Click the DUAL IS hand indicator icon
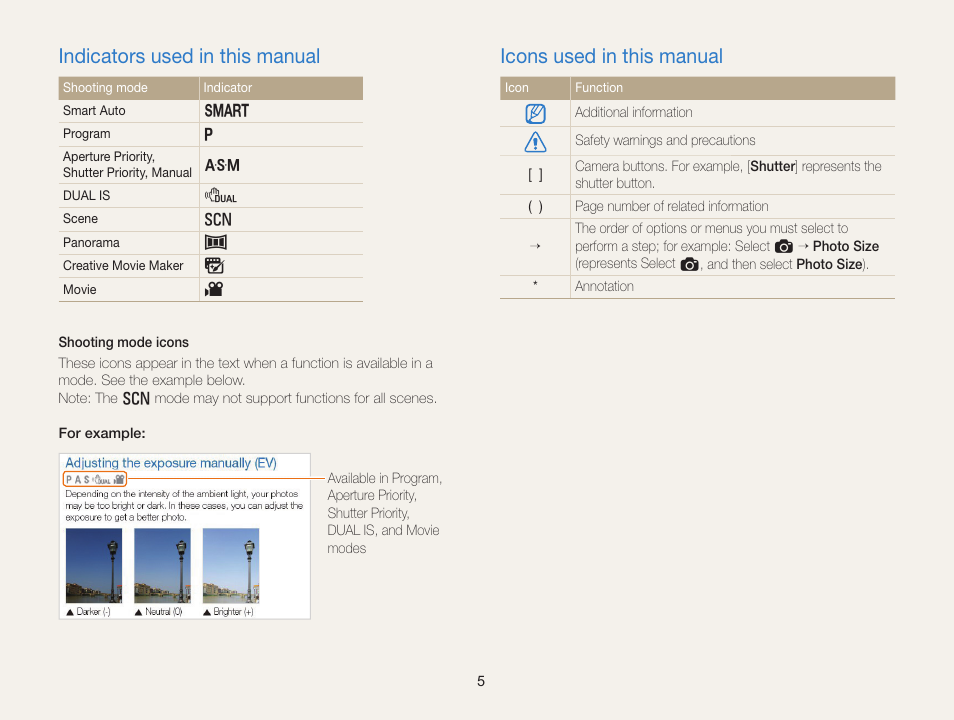 pos(220,195)
